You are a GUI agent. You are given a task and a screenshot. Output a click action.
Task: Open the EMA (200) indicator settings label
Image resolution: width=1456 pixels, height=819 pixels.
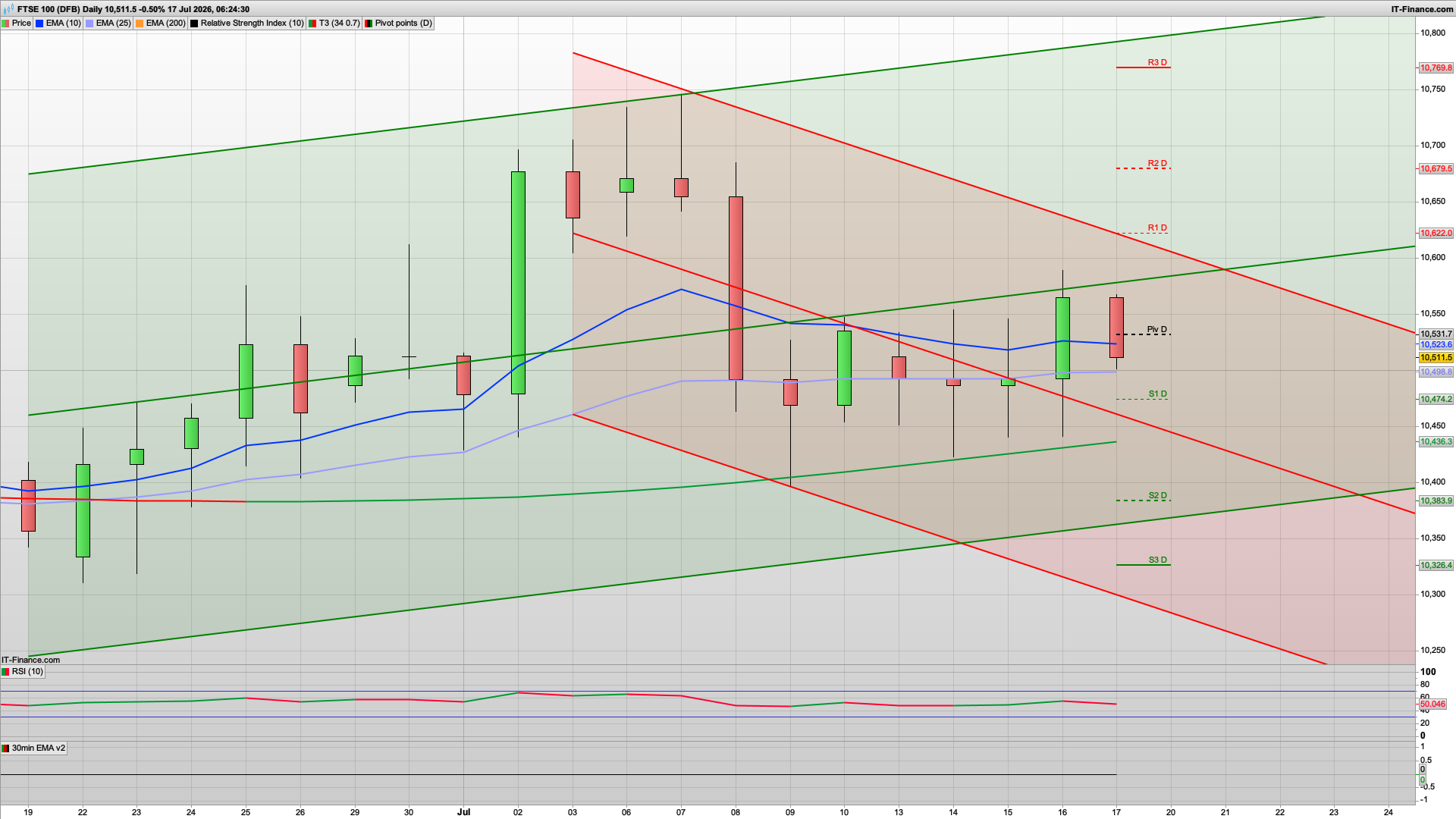[165, 24]
